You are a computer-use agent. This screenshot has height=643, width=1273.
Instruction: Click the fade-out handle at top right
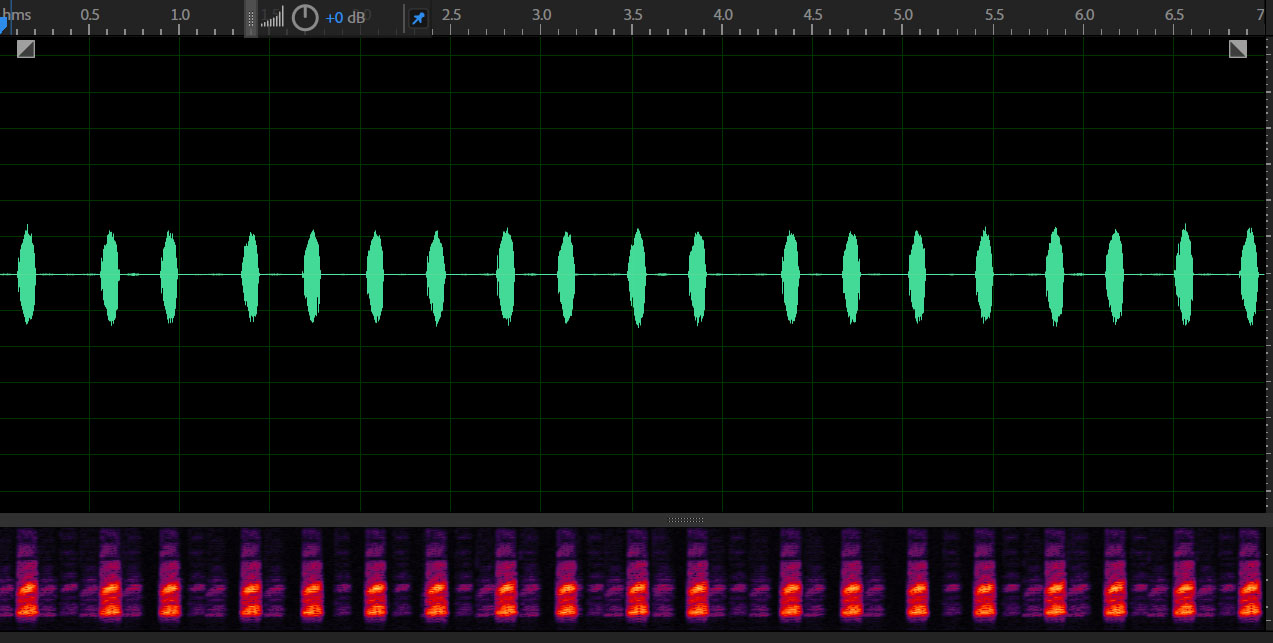pos(1238,49)
